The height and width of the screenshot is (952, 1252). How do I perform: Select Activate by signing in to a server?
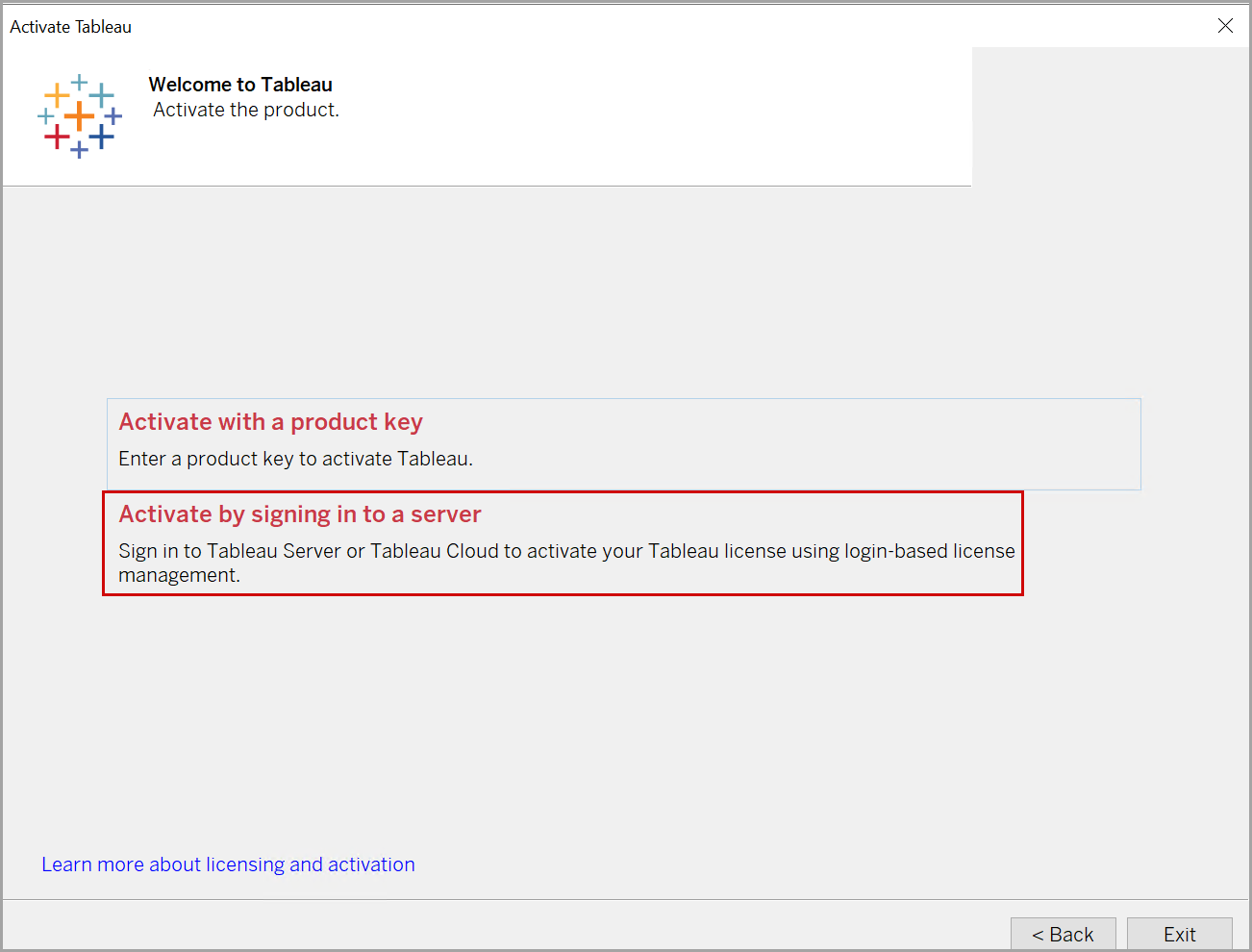[x=299, y=514]
